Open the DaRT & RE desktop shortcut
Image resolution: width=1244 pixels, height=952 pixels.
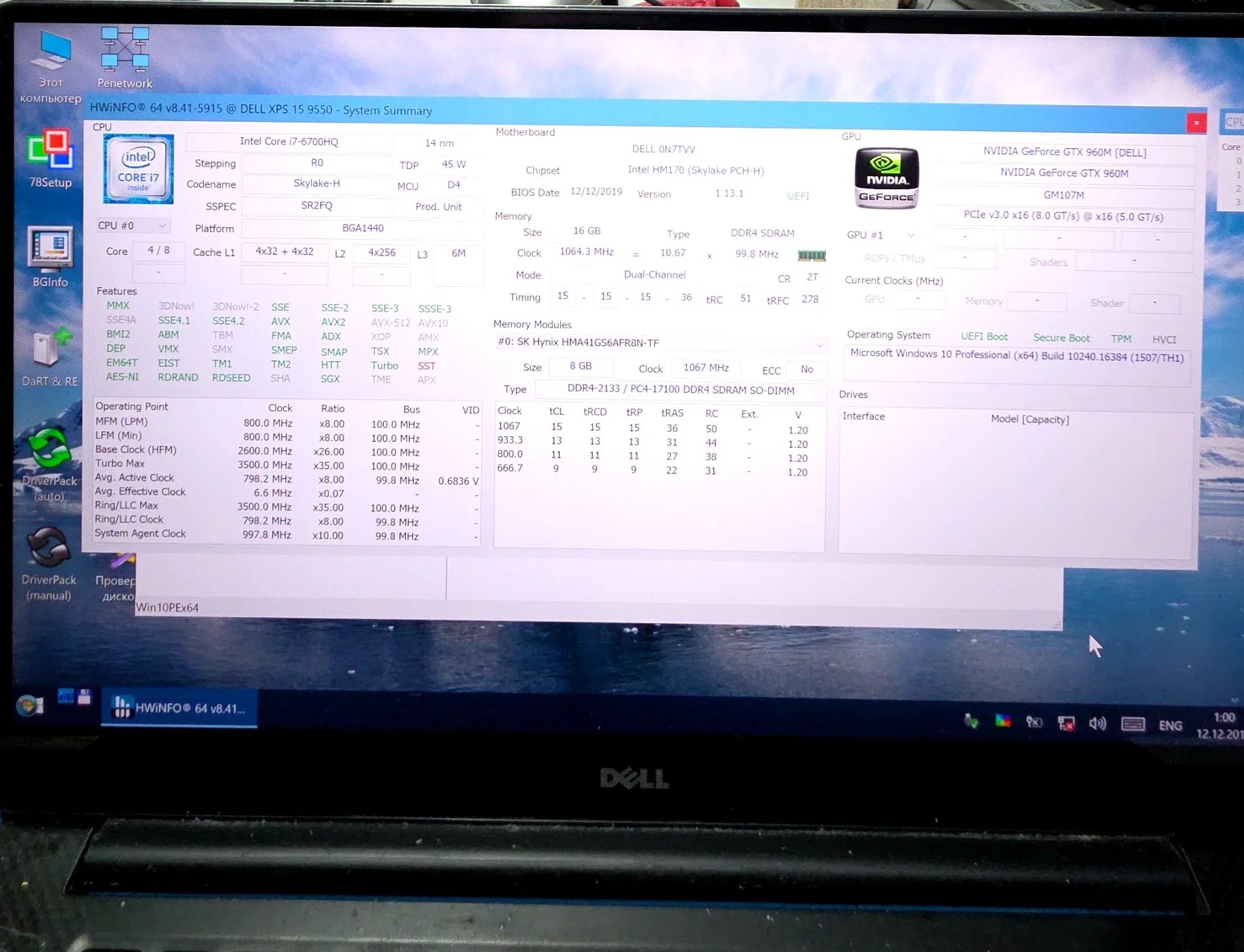coord(50,356)
